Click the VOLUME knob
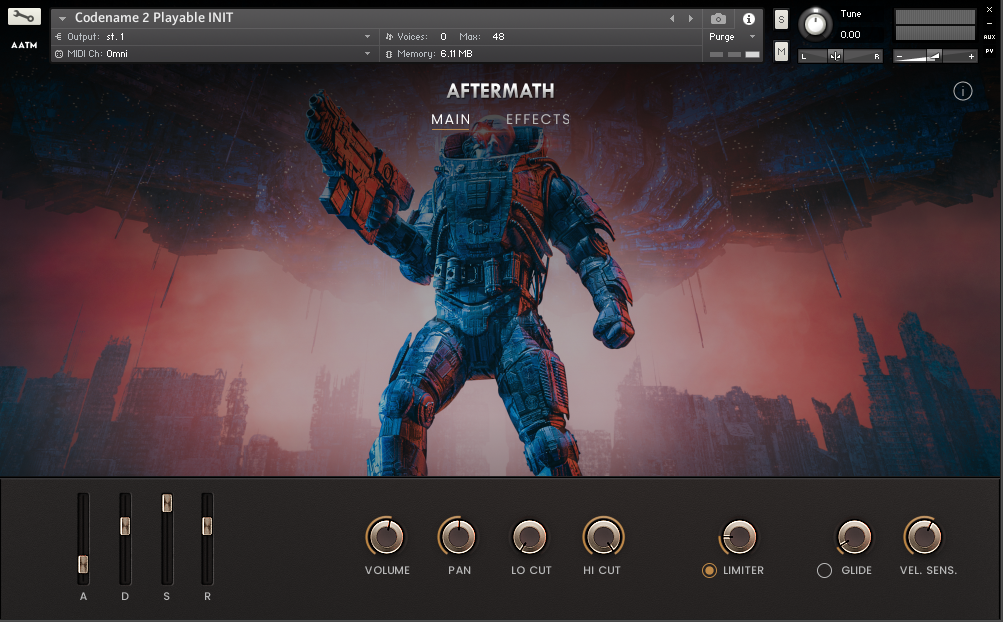Image resolution: width=1003 pixels, height=622 pixels. 386,538
